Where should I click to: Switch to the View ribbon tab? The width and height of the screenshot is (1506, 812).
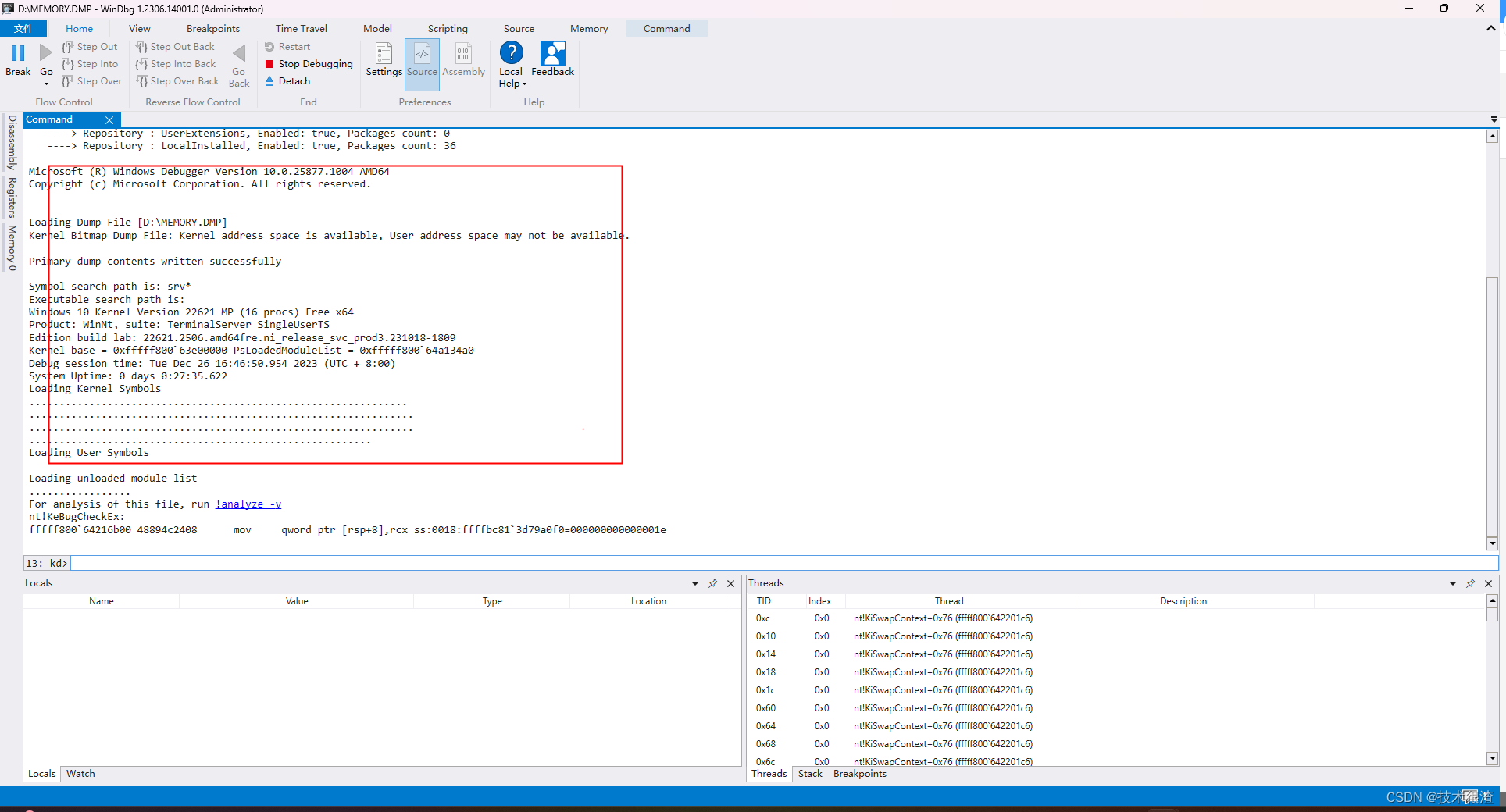coord(140,29)
